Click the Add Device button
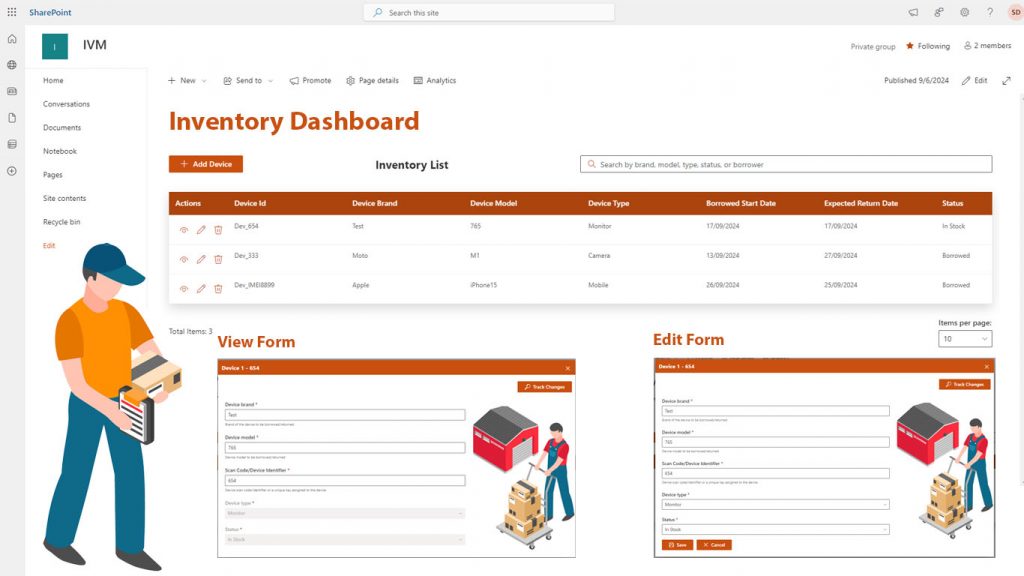Image resolution: width=1024 pixels, height=576 pixels. (x=205, y=163)
